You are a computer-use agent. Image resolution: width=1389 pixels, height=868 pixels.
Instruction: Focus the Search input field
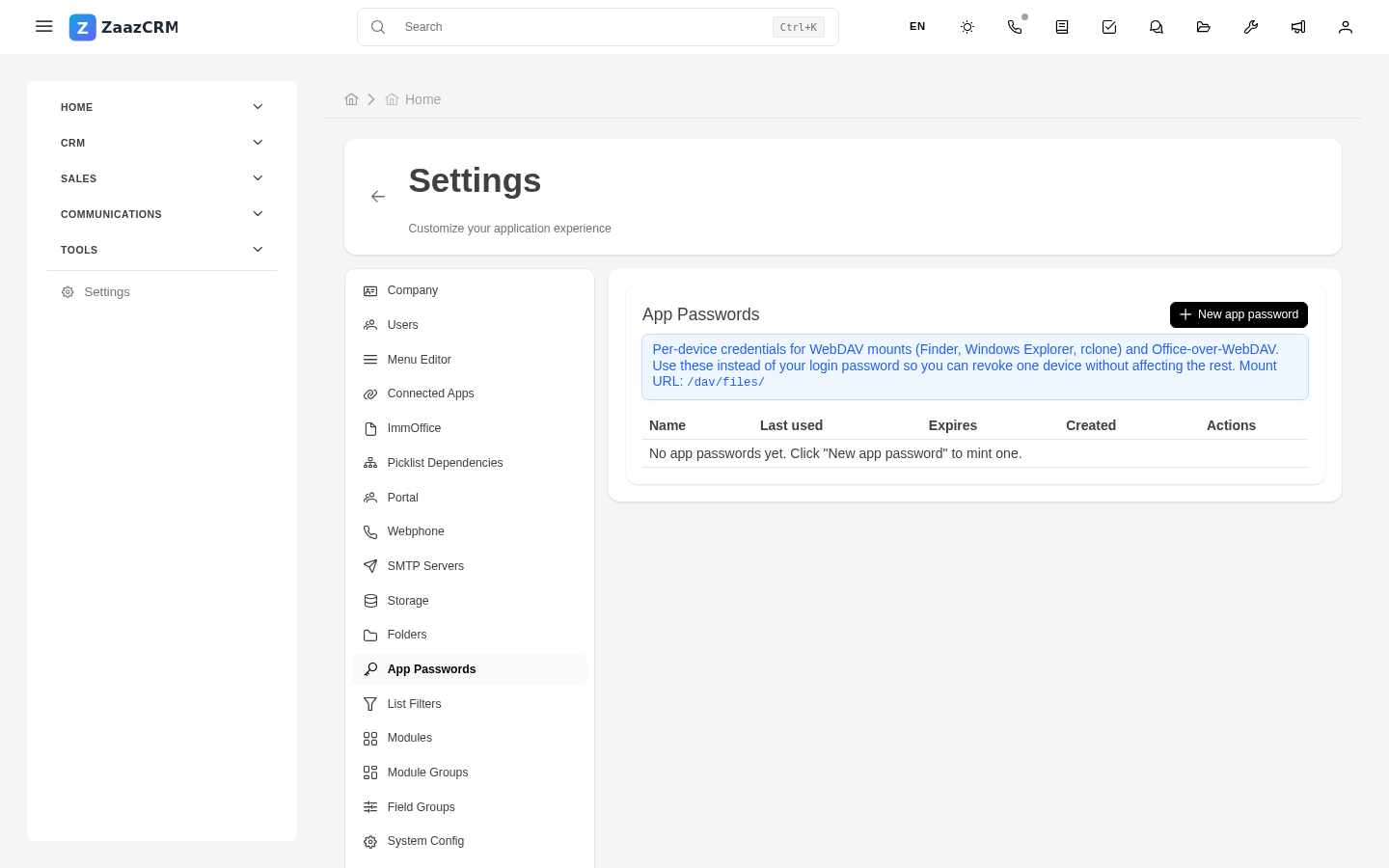click(x=598, y=27)
